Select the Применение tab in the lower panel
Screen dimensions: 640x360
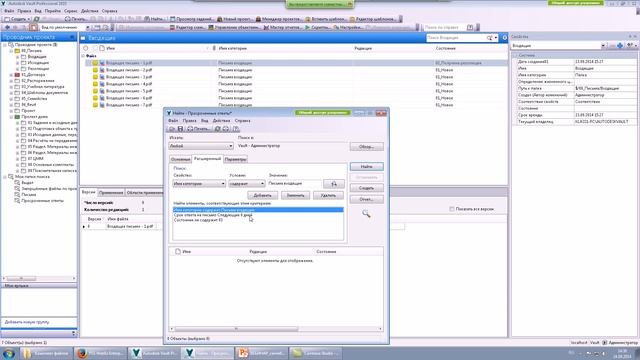pyautogui.click(x=111, y=192)
